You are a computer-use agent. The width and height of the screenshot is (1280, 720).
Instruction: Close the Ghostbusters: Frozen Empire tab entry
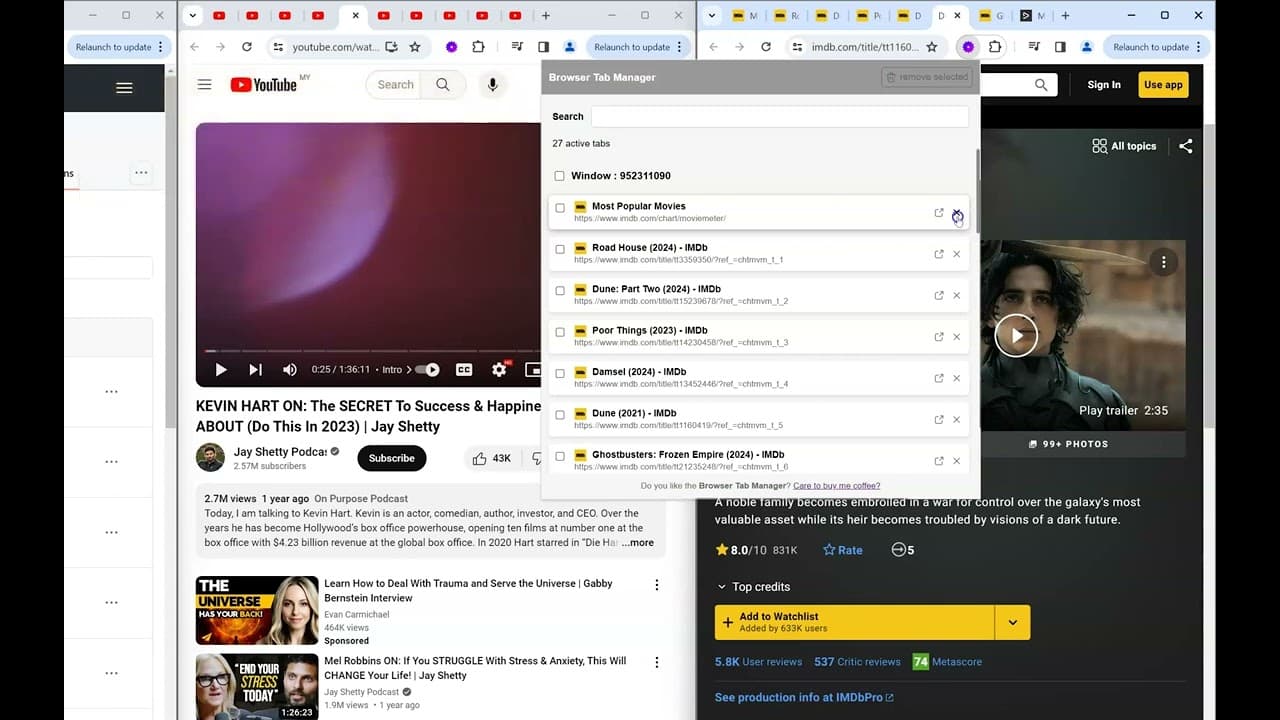pyautogui.click(x=957, y=461)
